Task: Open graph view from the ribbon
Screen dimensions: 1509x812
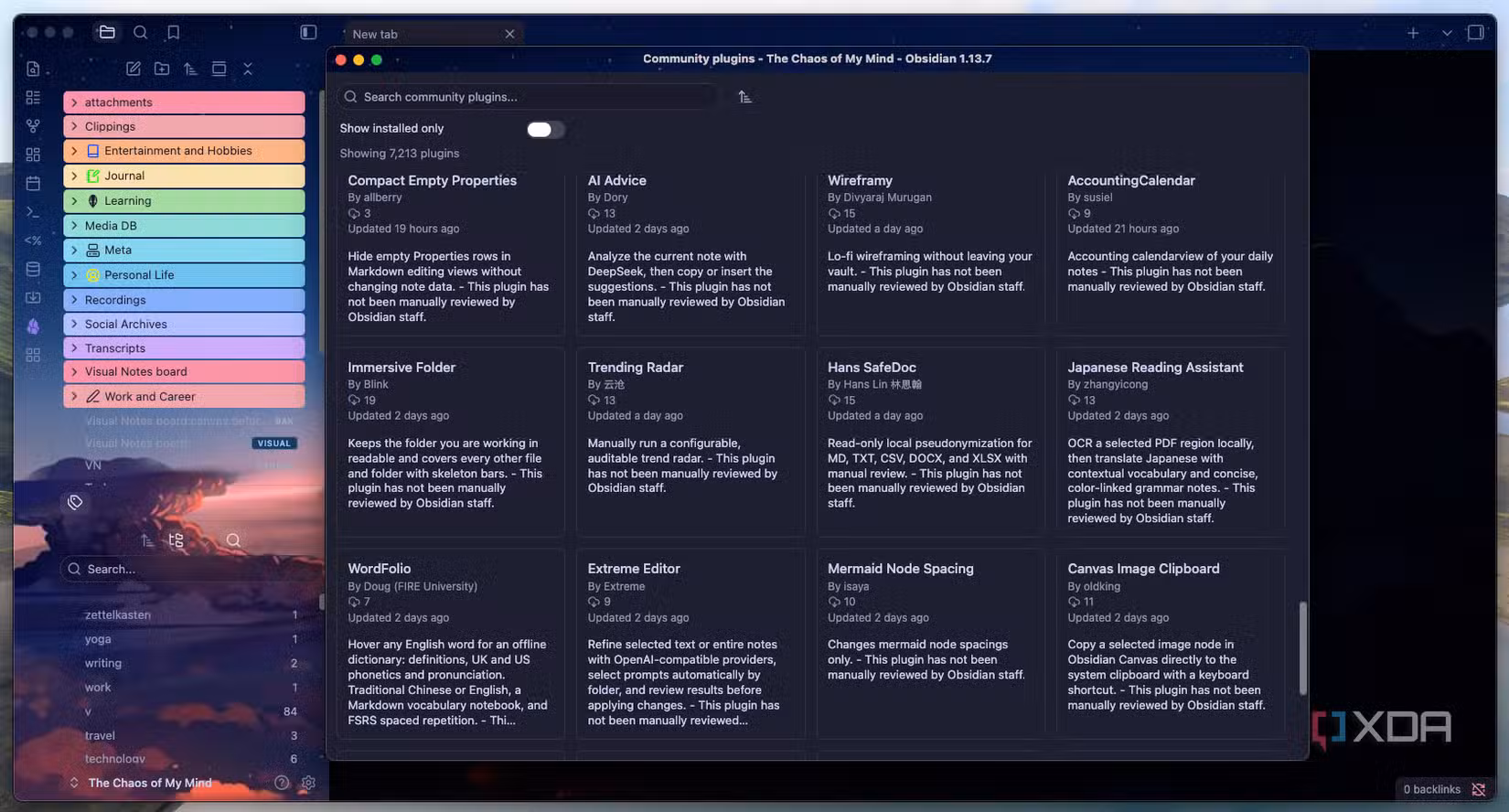Action: pos(33,126)
